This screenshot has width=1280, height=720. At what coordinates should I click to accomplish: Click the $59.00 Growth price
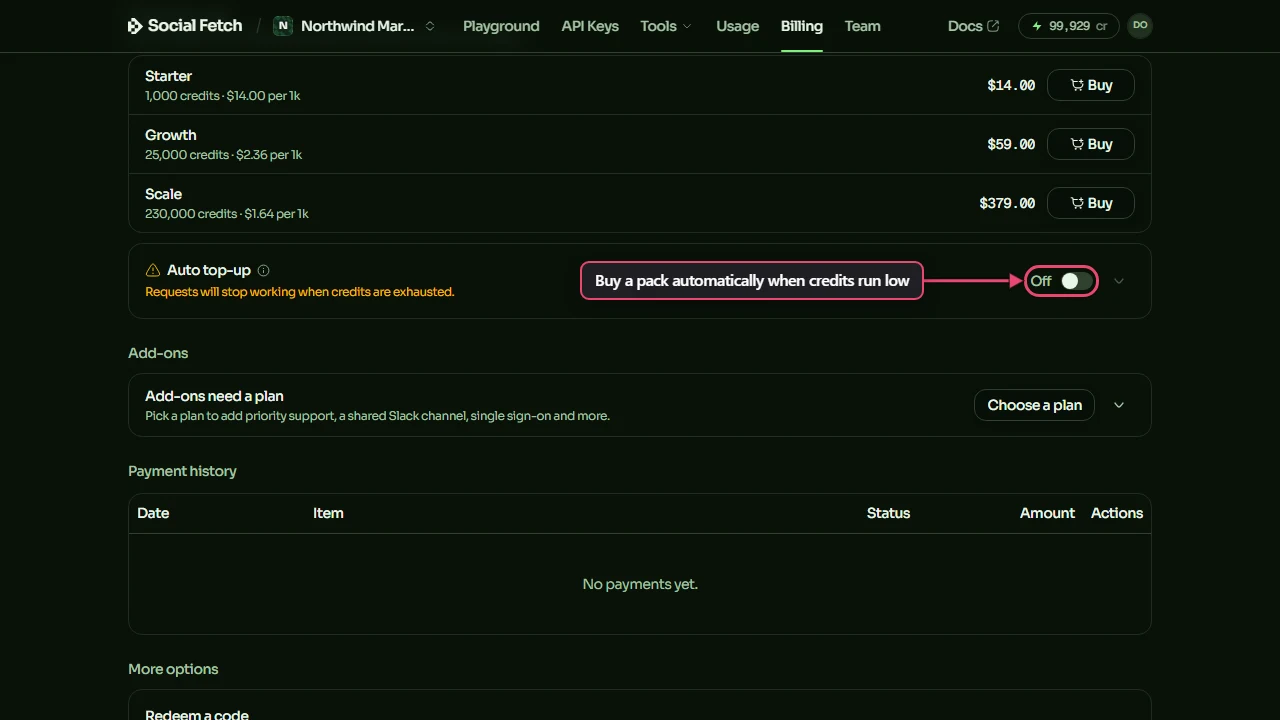1011,144
